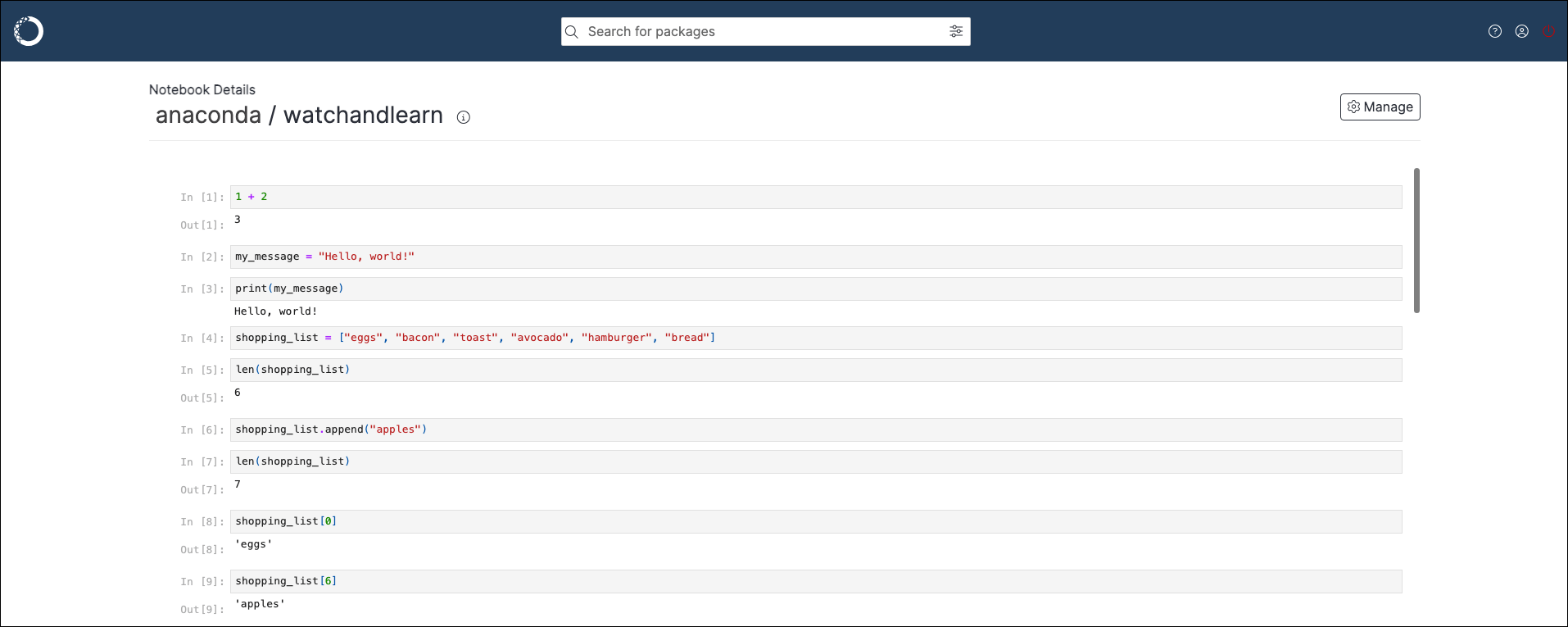Image resolution: width=1568 pixels, height=627 pixels.
Task: Click the print(my_message) cell
Action: tap(816, 289)
